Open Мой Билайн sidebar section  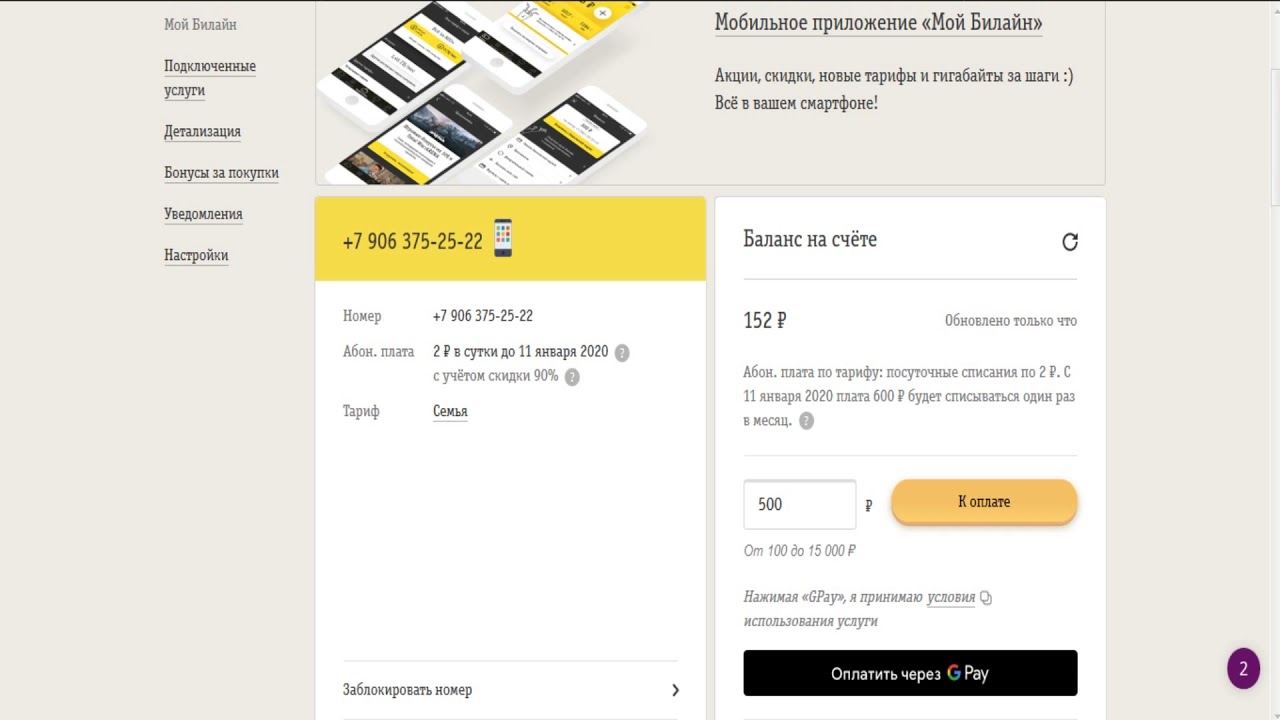point(200,25)
